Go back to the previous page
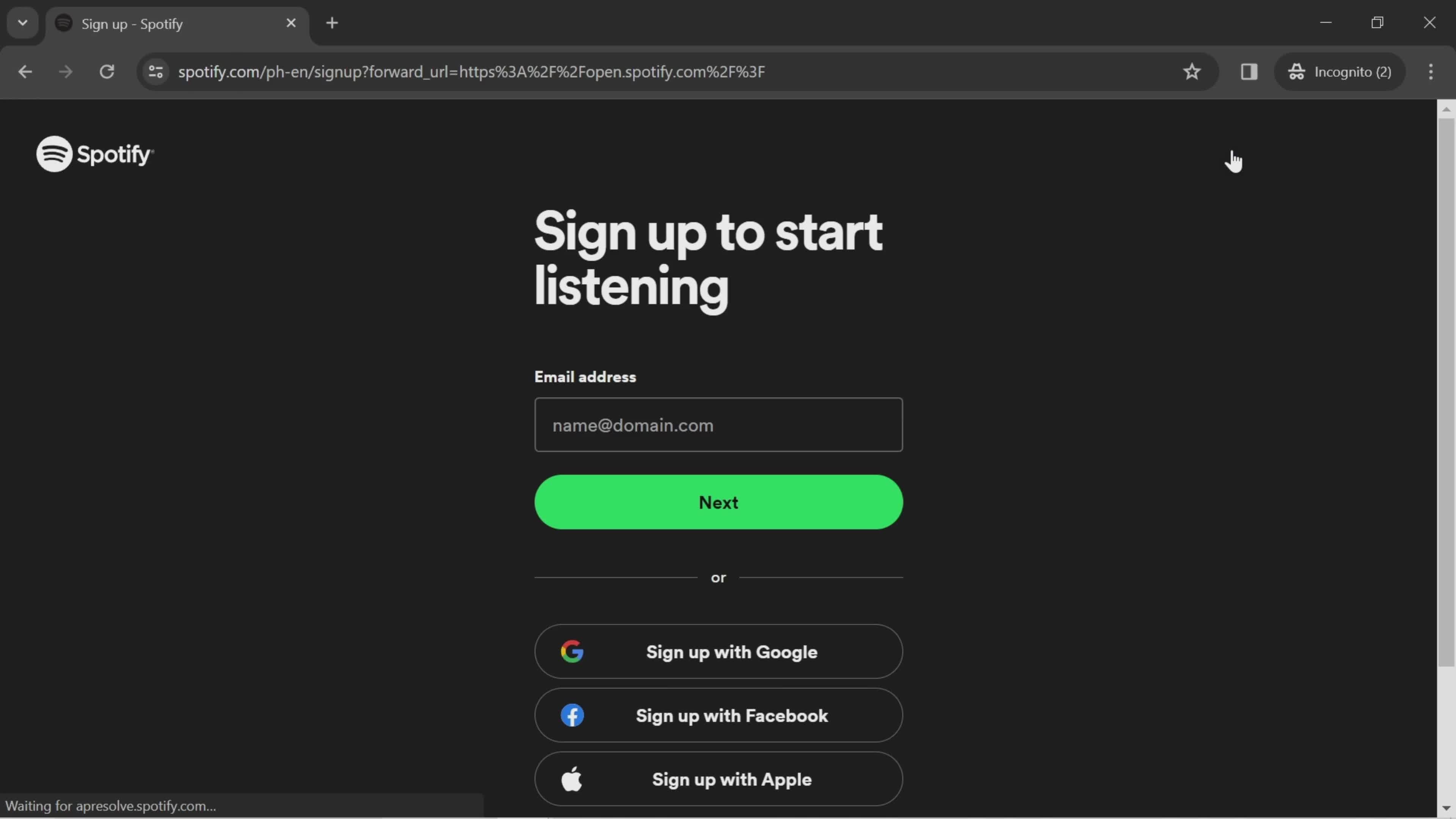 (x=25, y=72)
